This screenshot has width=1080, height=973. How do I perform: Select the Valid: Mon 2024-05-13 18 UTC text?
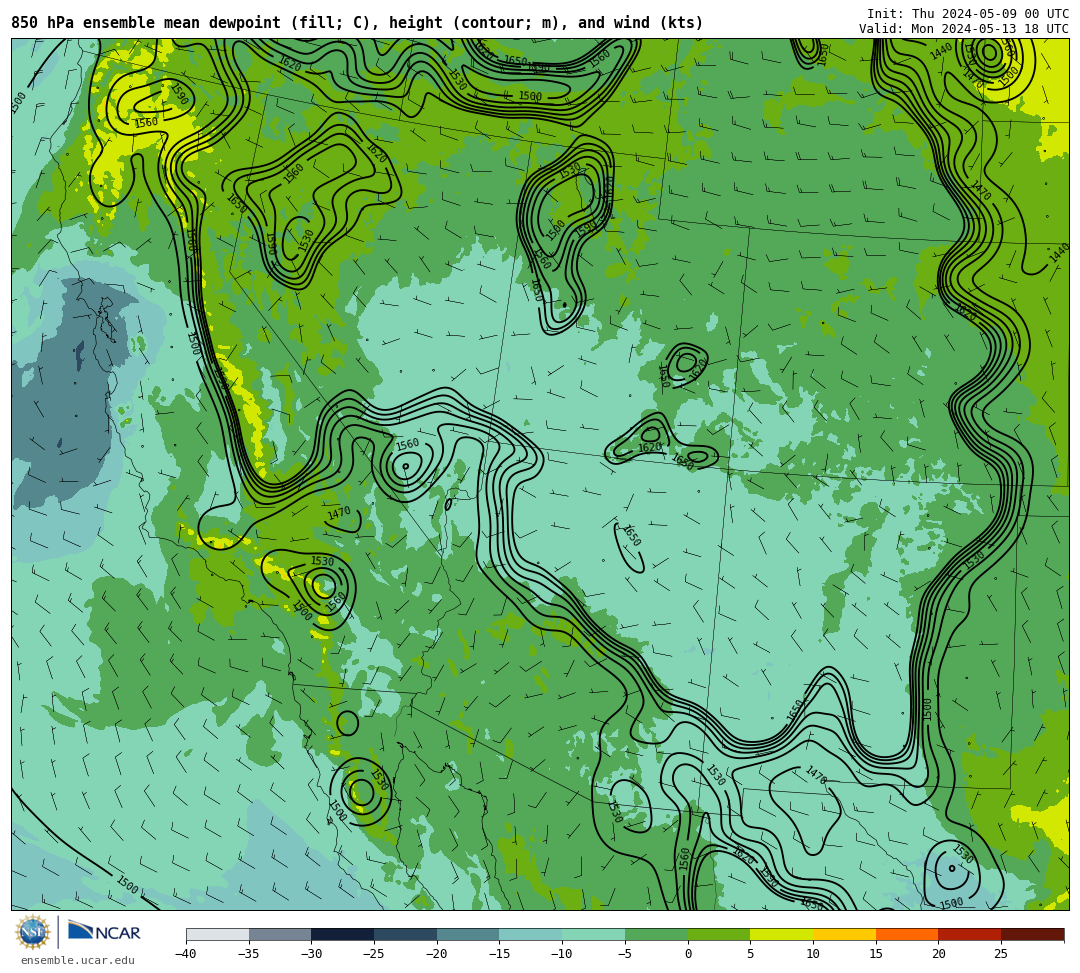point(964,29)
